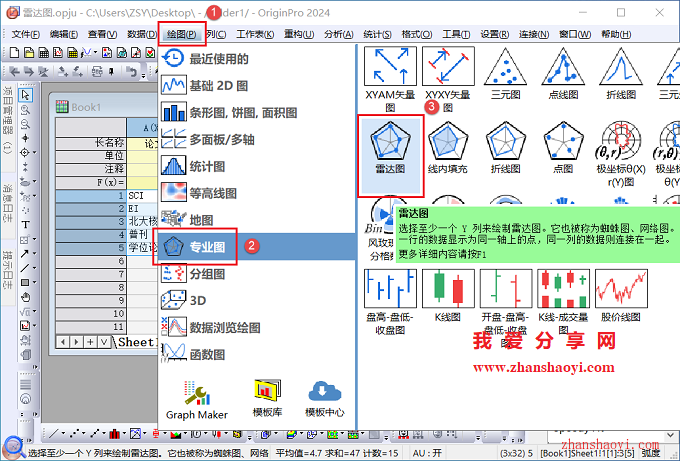Select the arrow drawing tool

click(25, 254)
